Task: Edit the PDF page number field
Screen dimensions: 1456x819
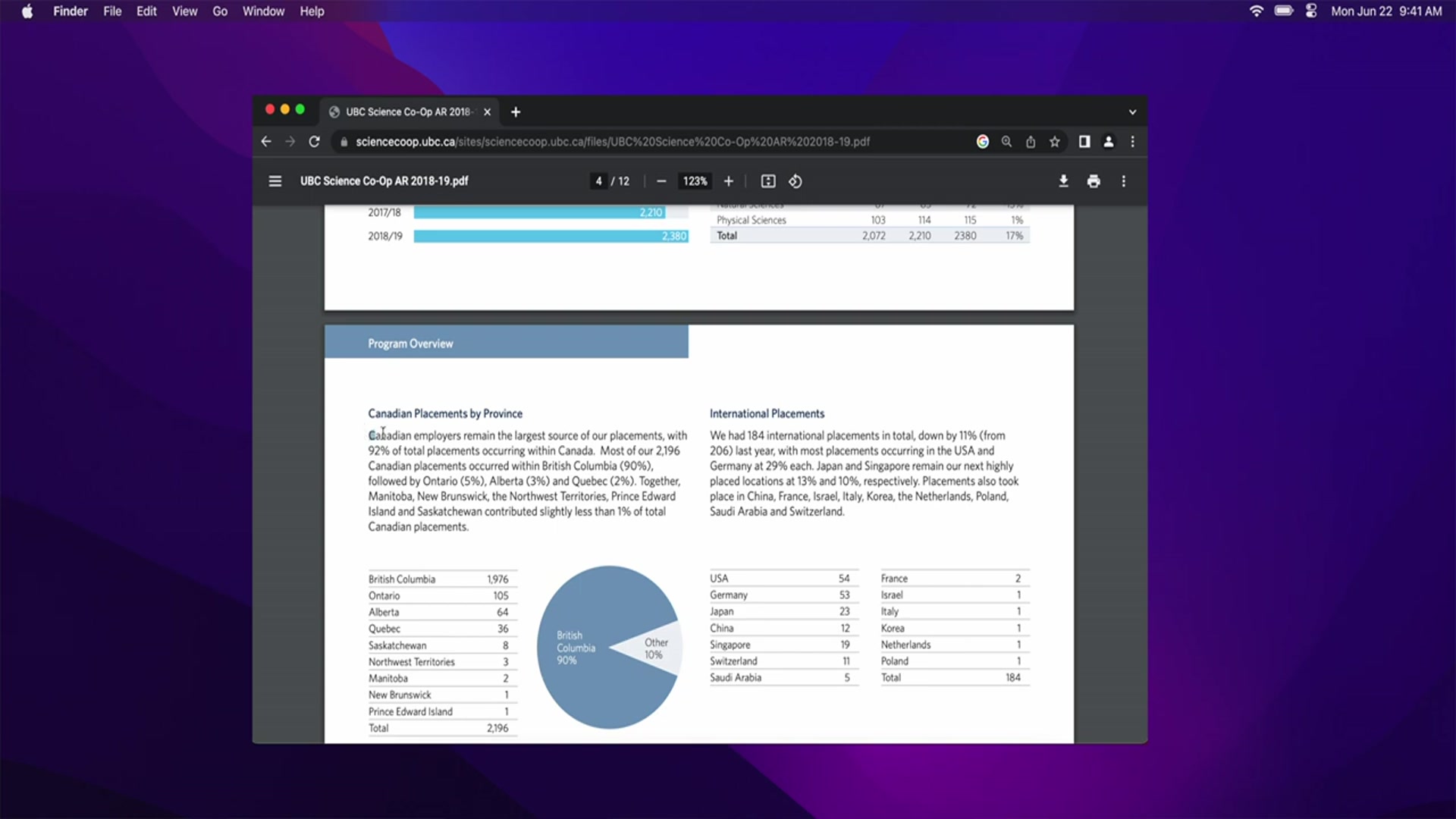Action: click(x=598, y=181)
